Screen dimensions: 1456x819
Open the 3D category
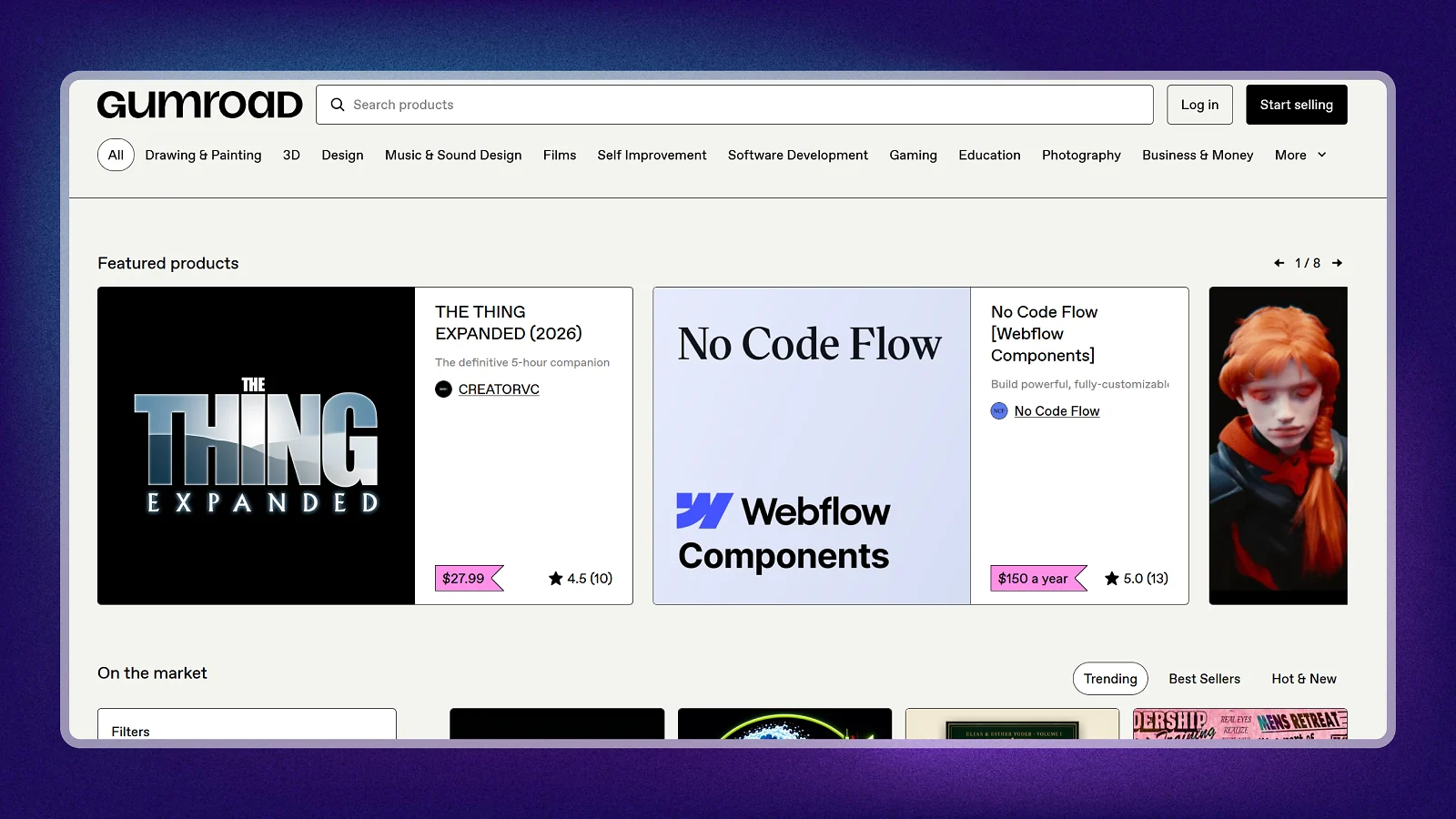click(291, 155)
